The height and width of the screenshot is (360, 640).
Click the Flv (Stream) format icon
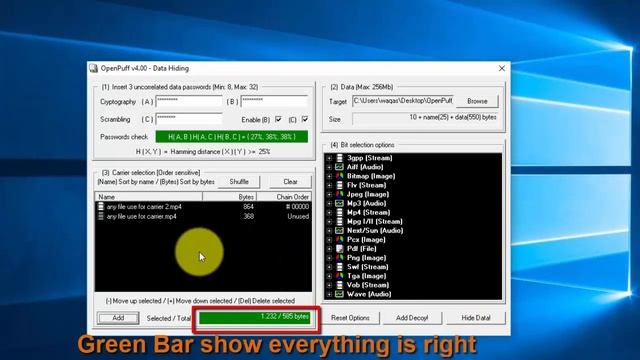point(339,185)
